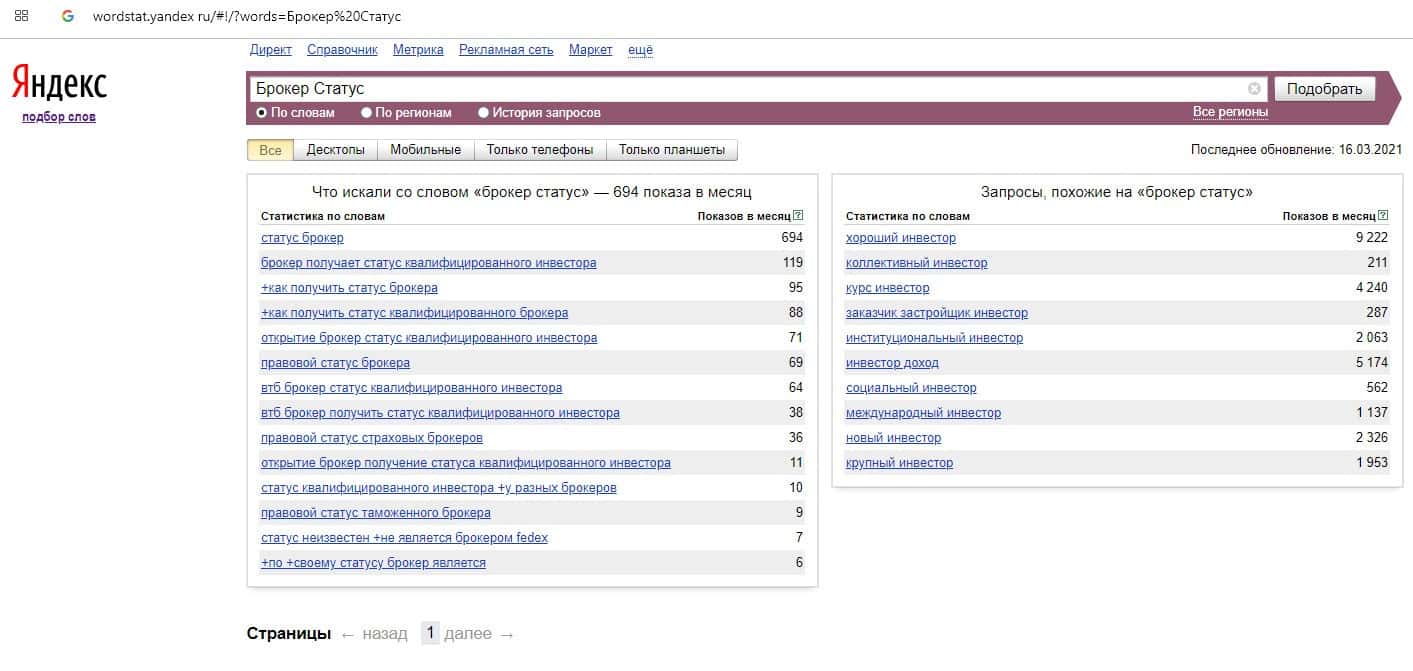The width and height of the screenshot is (1413, 671).
Task: Switch to the «Мобильные» tab
Action: [425, 150]
